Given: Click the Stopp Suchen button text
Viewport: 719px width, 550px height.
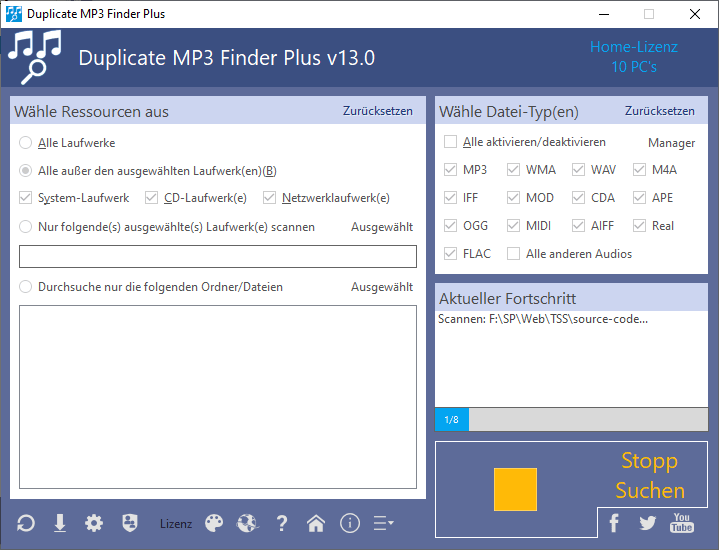Looking at the screenshot, I should tap(650, 475).
